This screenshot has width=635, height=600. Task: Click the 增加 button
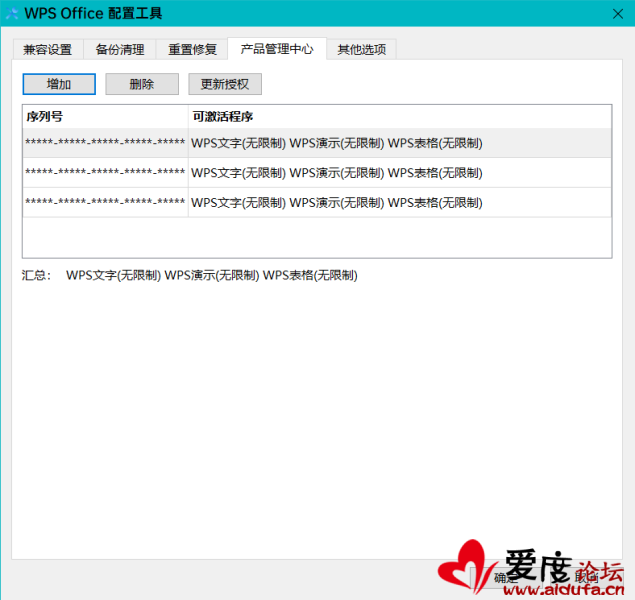59,84
